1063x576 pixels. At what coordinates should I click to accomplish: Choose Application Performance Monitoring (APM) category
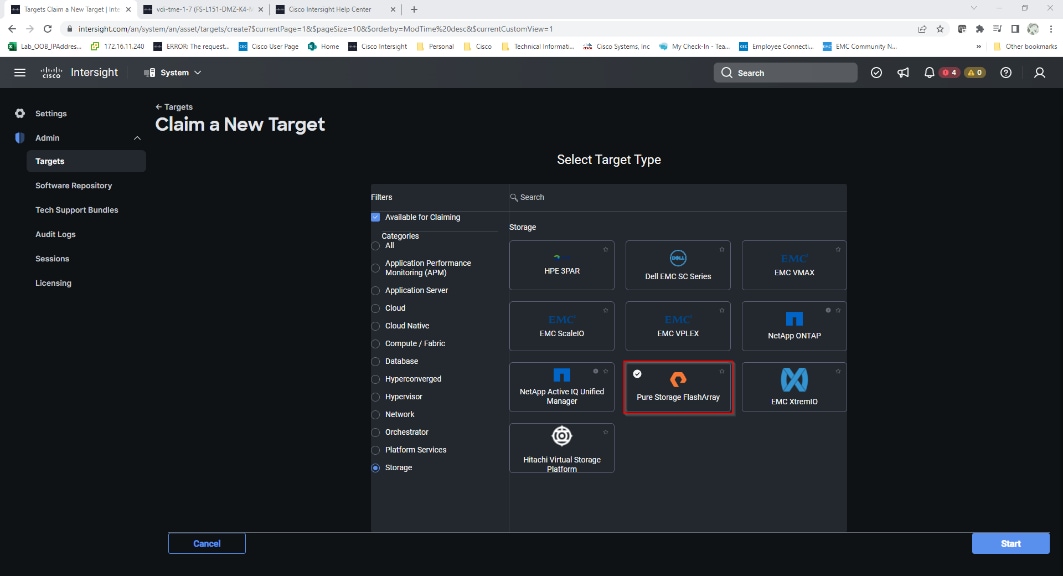(x=376, y=268)
